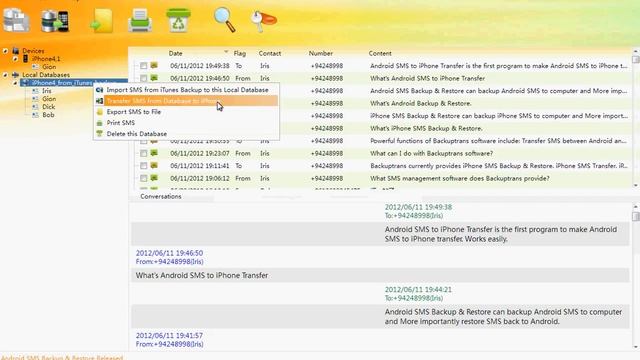640x360 pixels.
Task: Click message list scrollbar up arrow
Action: pos(636,51)
